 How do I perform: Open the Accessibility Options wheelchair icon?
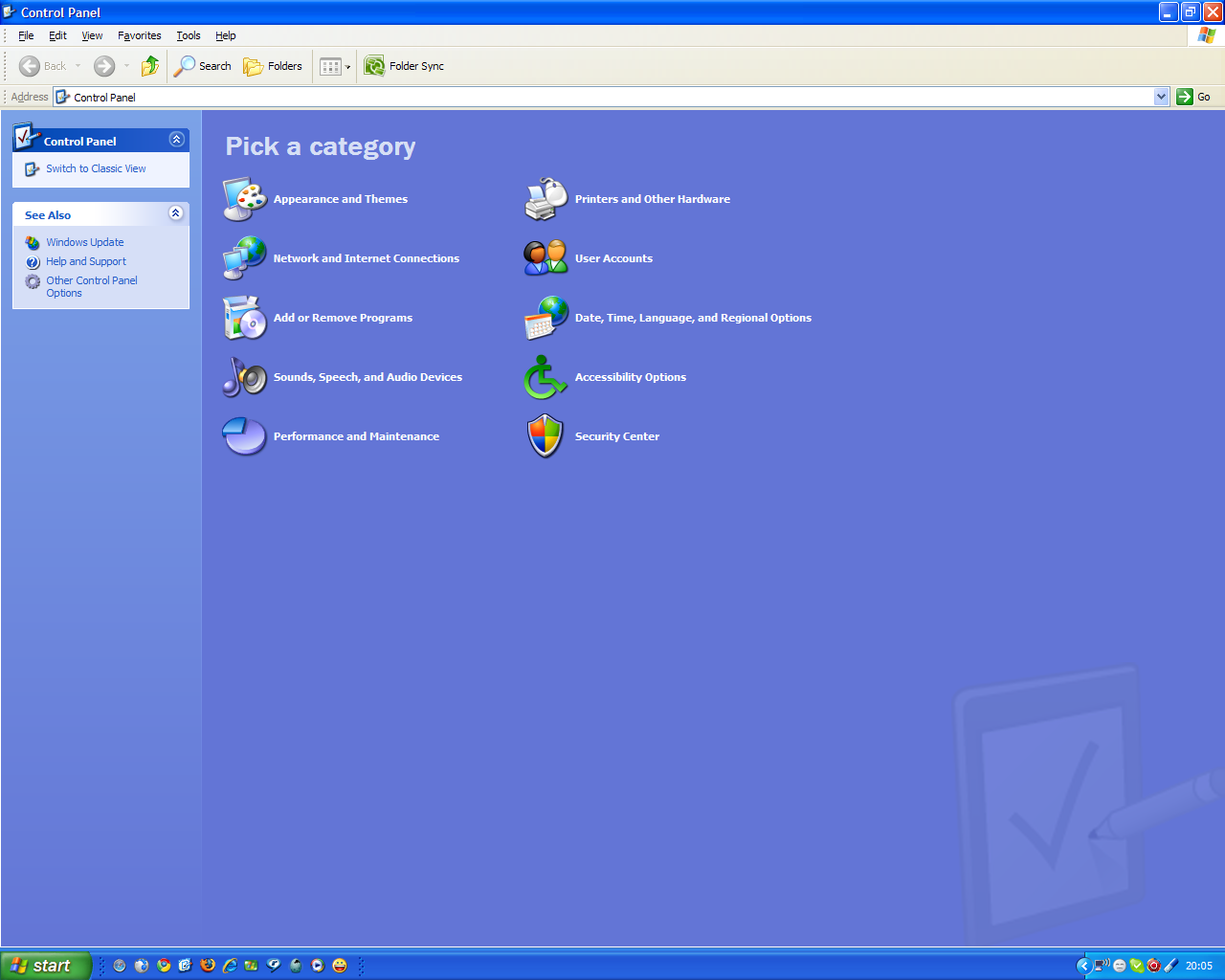[546, 377]
